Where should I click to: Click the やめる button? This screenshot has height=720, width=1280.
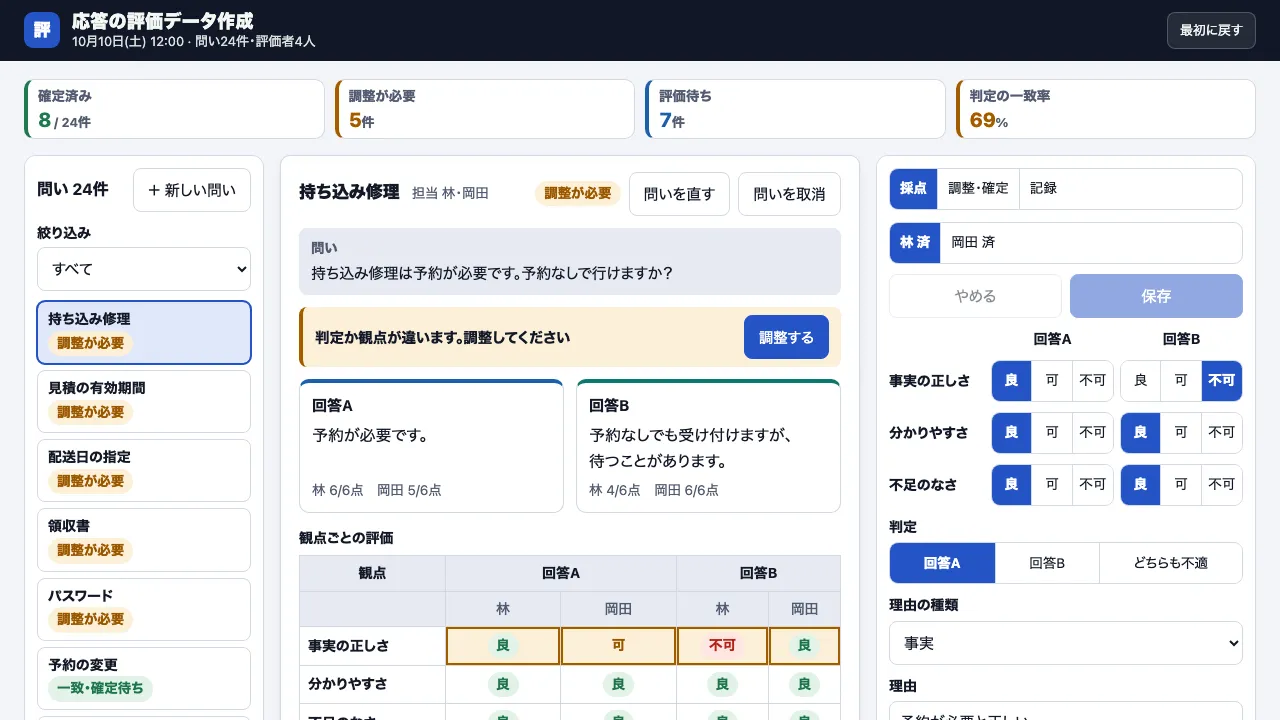pyautogui.click(x=975, y=296)
